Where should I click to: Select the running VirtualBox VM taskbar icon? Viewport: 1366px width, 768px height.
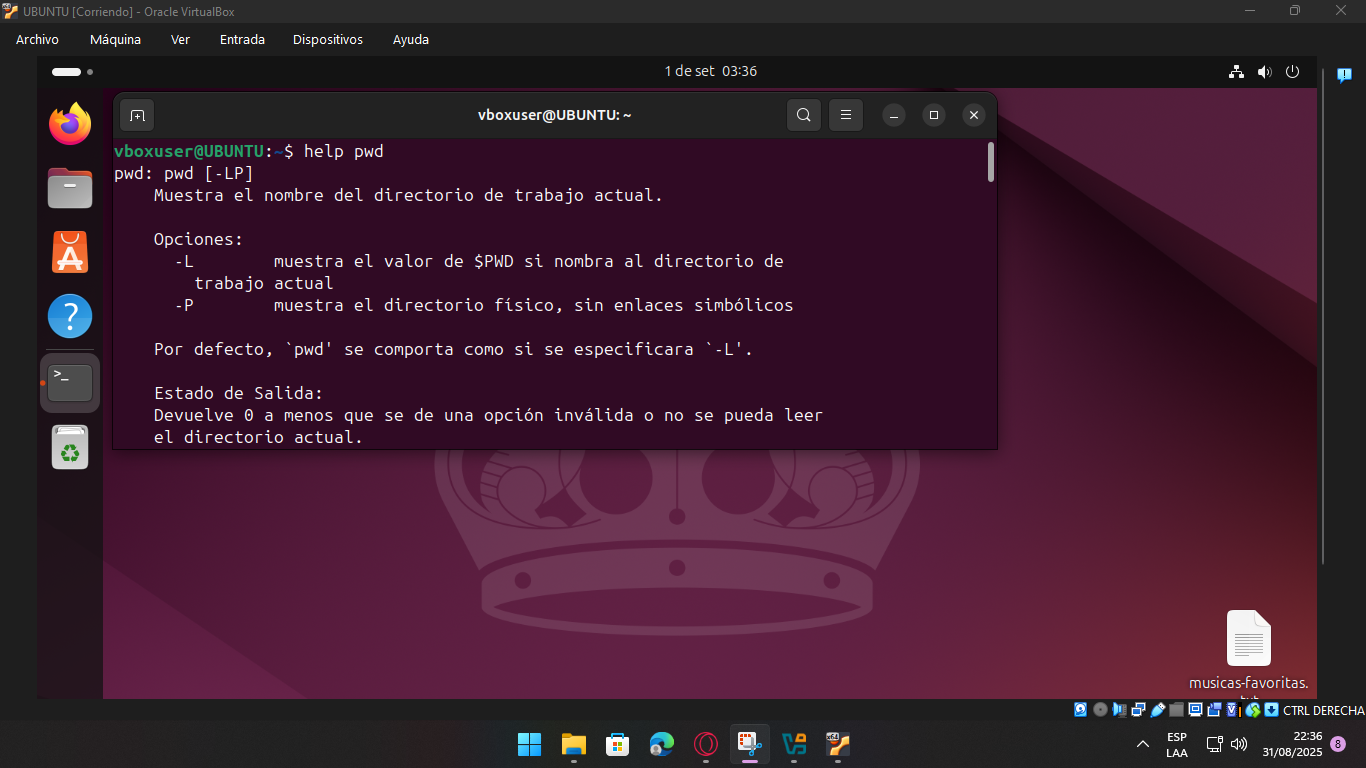coord(838,744)
